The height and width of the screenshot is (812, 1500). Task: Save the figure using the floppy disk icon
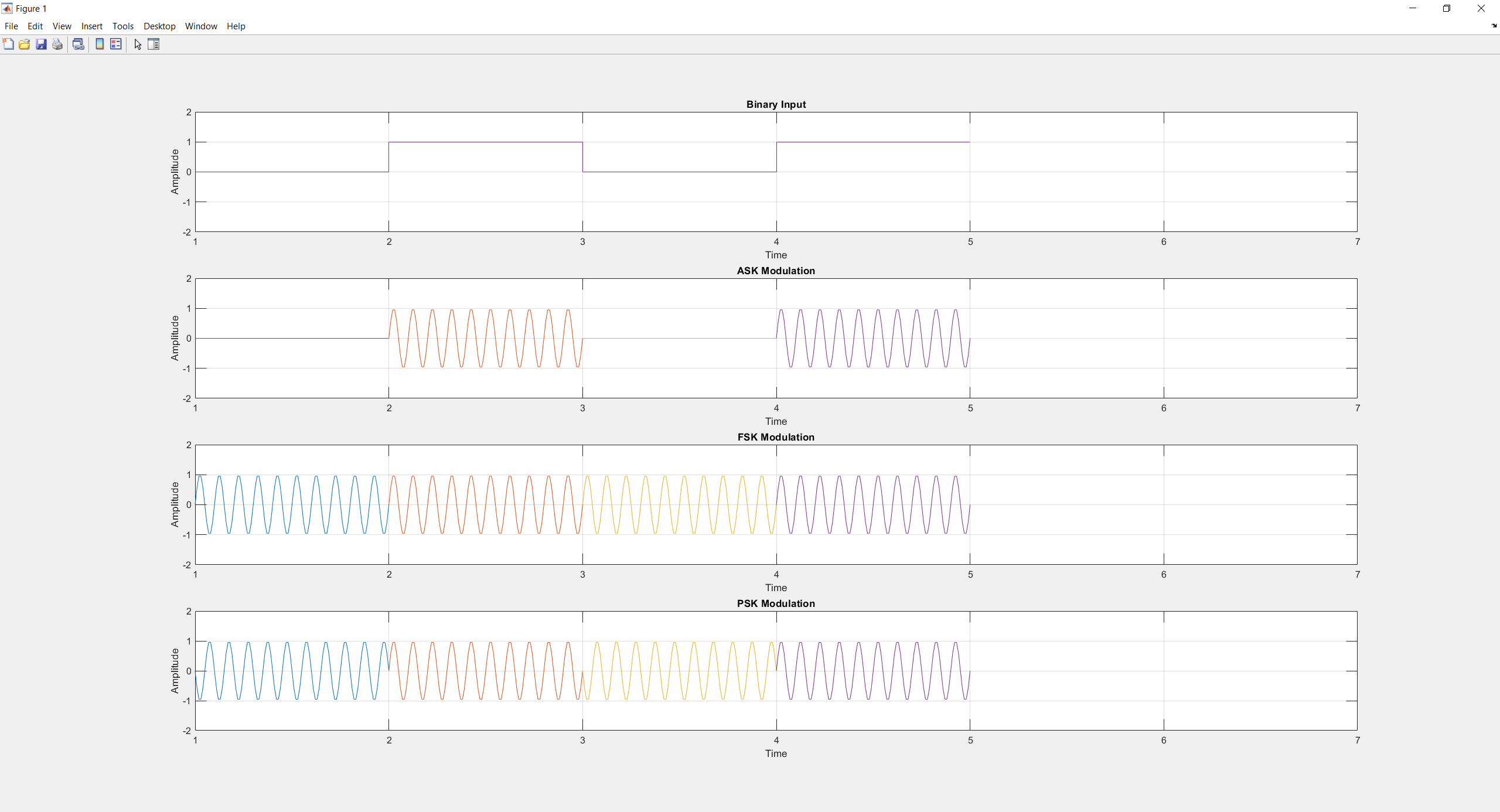click(x=41, y=45)
